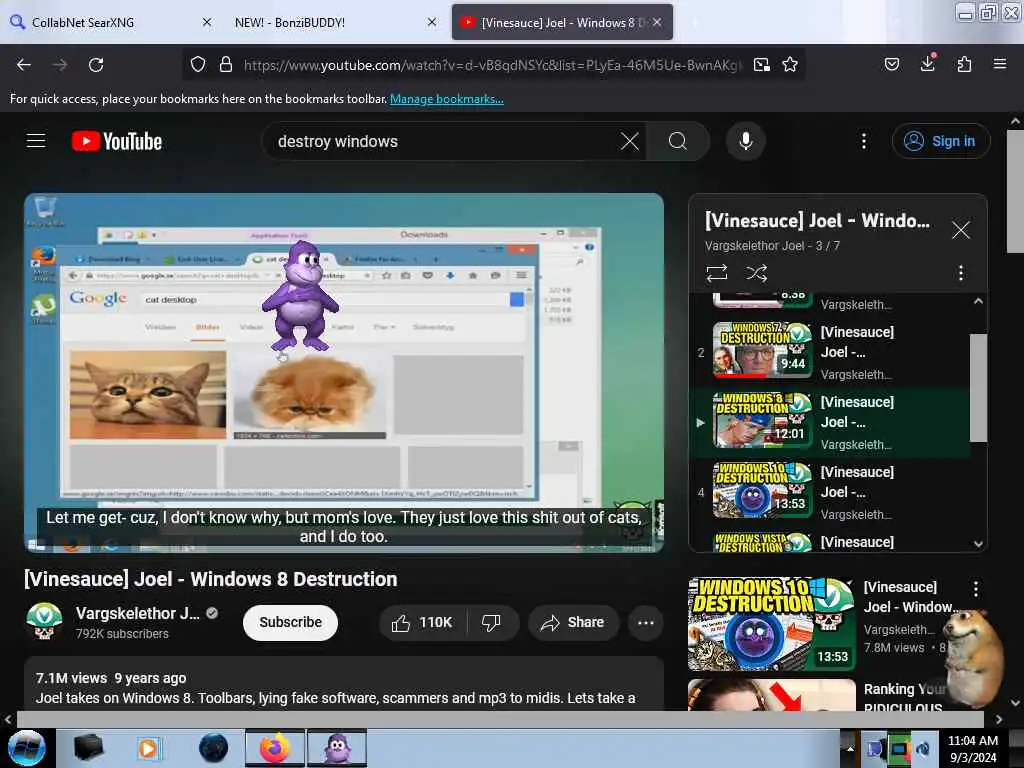This screenshot has width=1024, height=768.
Task: Click the playlist scrollbar thumb
Action: click(978, 388)
